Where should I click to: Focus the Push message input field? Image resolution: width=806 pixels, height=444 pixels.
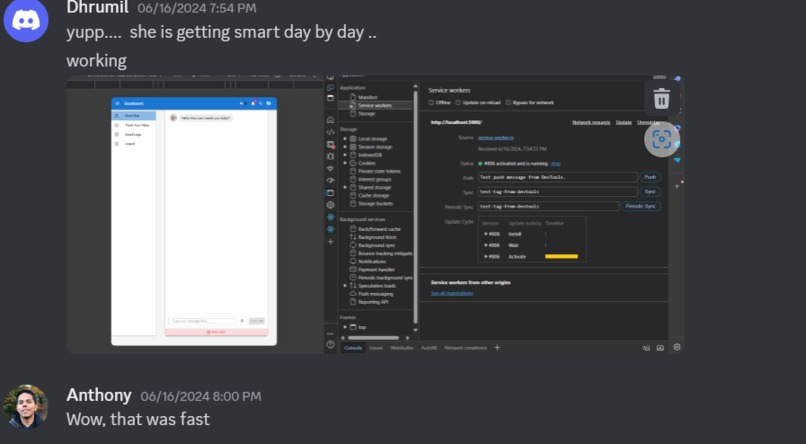point(557,177)
